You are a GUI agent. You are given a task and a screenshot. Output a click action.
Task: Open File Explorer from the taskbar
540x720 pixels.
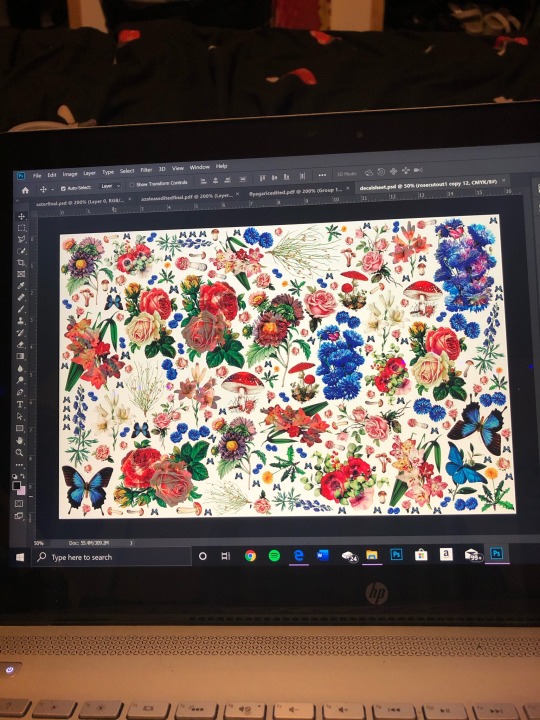coord(372,555)
